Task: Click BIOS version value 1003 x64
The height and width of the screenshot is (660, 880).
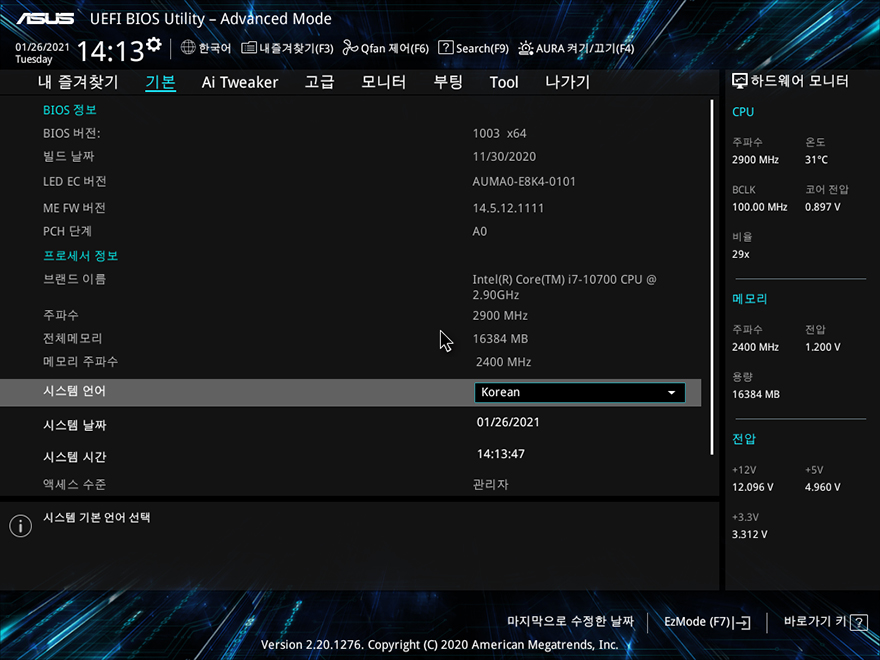Action: [x=499, y=134]
